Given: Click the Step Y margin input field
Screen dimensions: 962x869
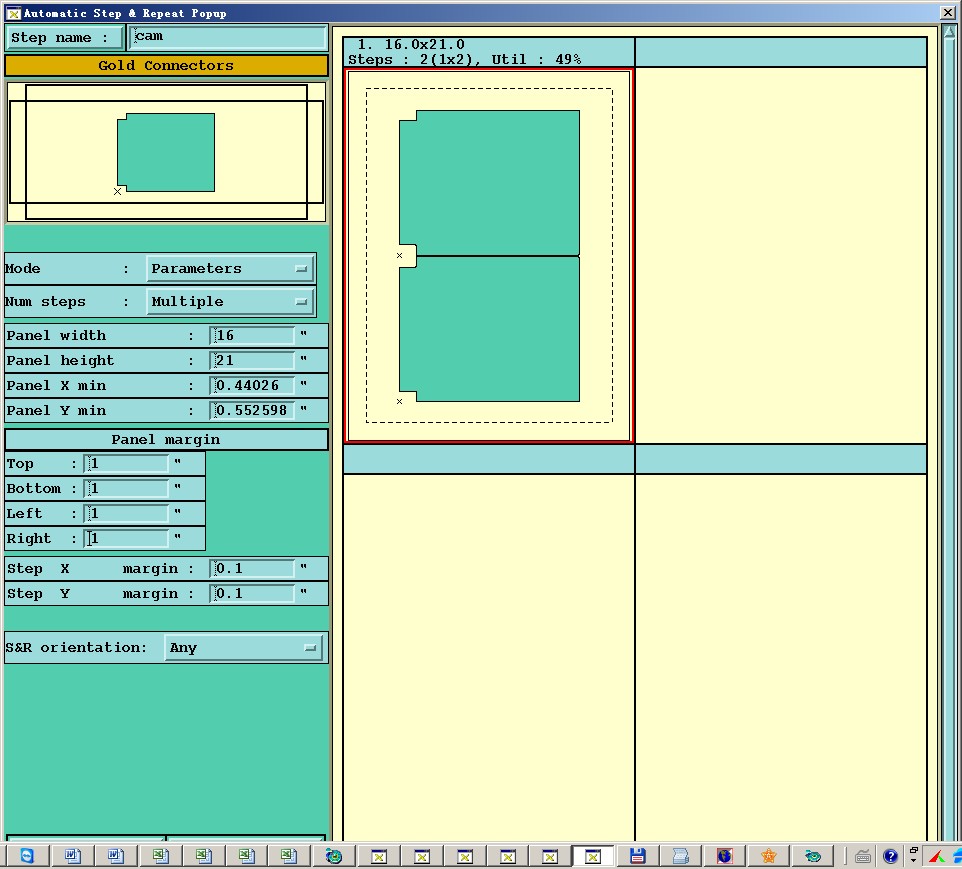Looking at the screenshot, I should (252, 594).
